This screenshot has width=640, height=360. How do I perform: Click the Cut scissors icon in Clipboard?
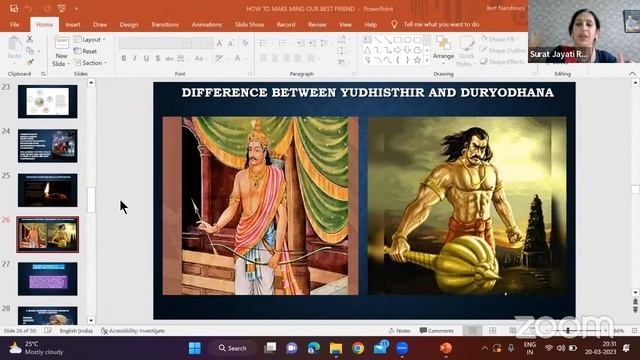coord(29,40)
